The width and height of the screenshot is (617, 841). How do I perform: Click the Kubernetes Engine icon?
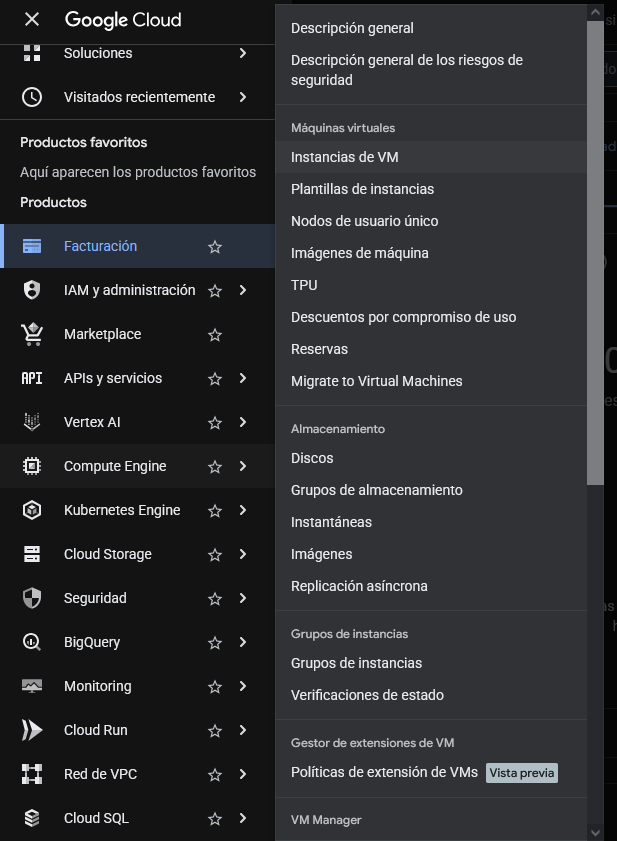(32, 510)
